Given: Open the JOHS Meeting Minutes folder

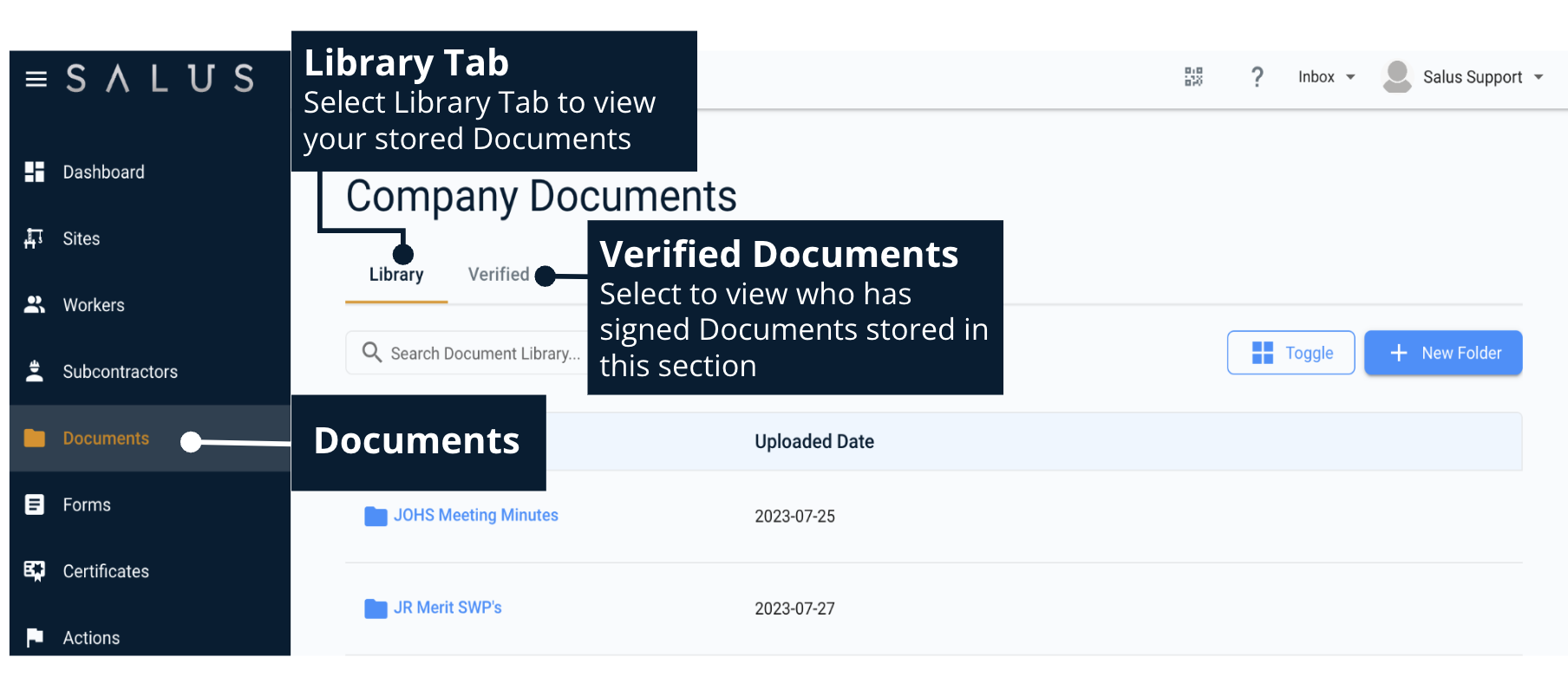Looking at the screenshot, I should pos(476,515).
